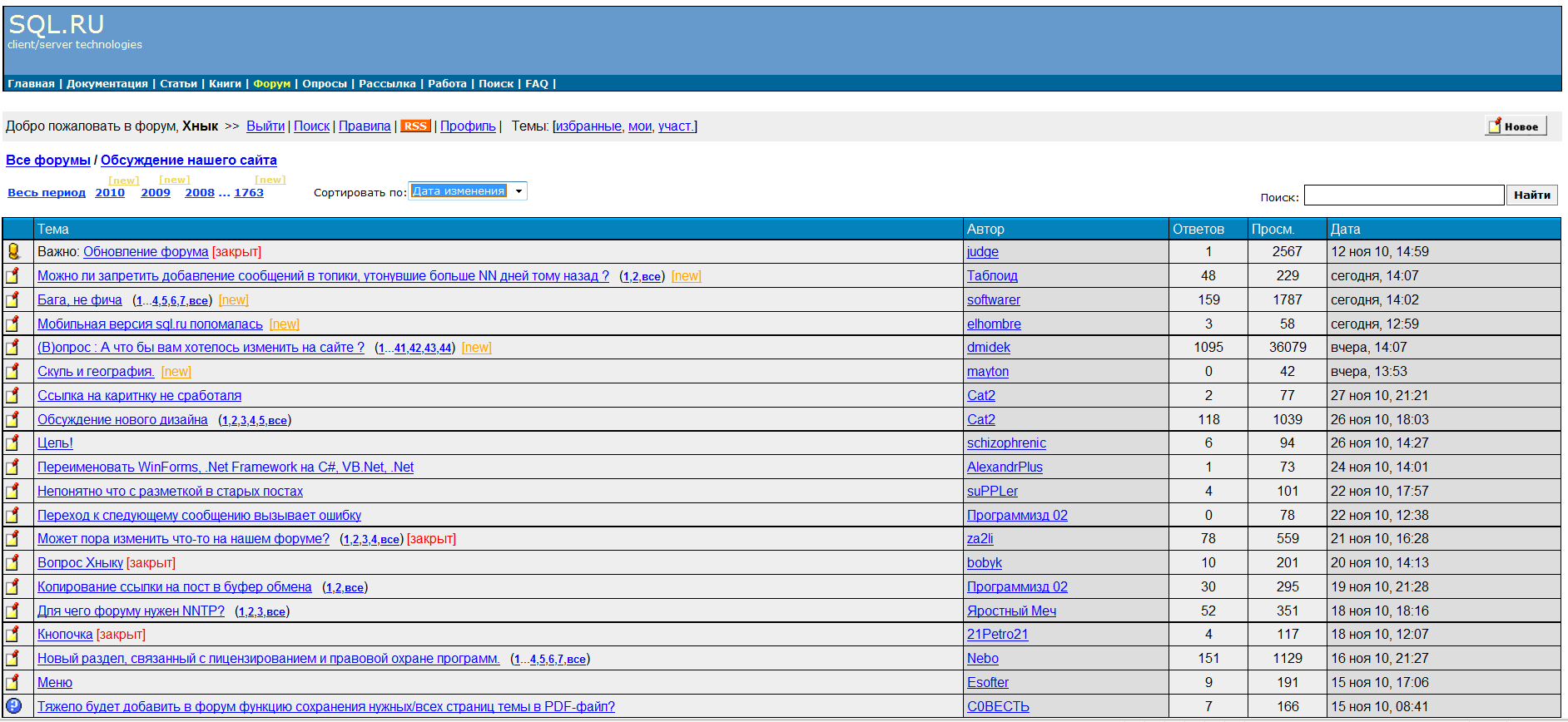Click topic icon next to Бага, не фича
Viewport: 1568px width, 722px height.
coord(13,300)
